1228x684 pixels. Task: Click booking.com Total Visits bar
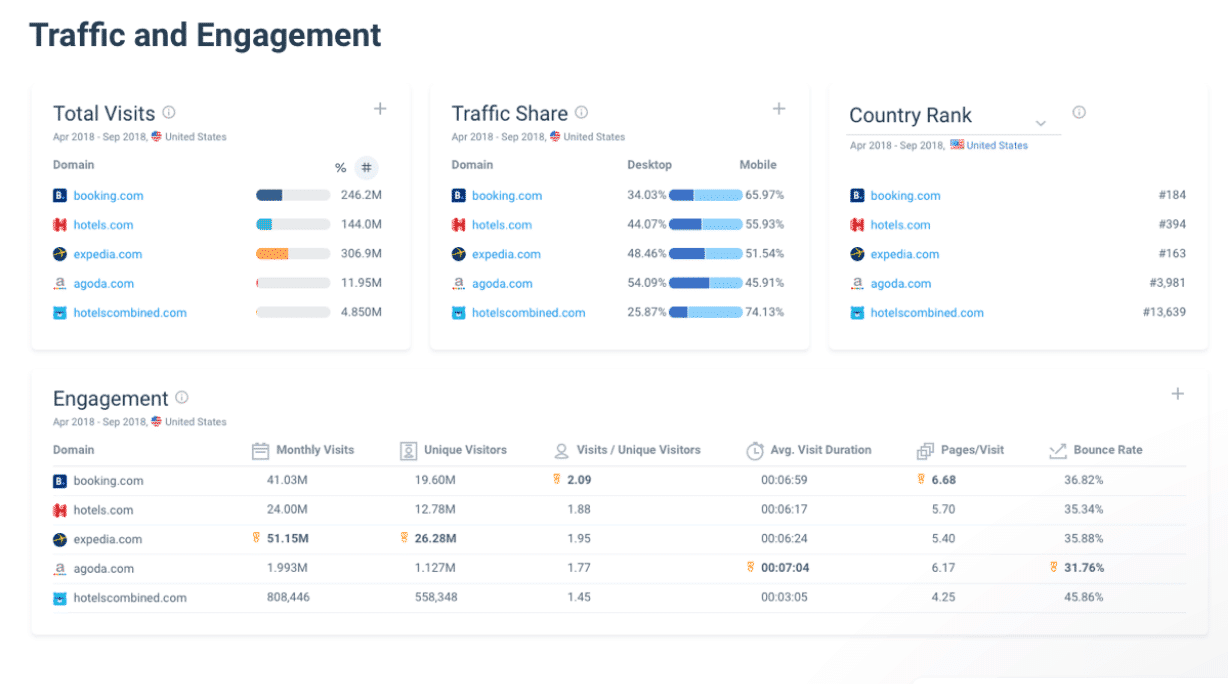tap(293, 196)
